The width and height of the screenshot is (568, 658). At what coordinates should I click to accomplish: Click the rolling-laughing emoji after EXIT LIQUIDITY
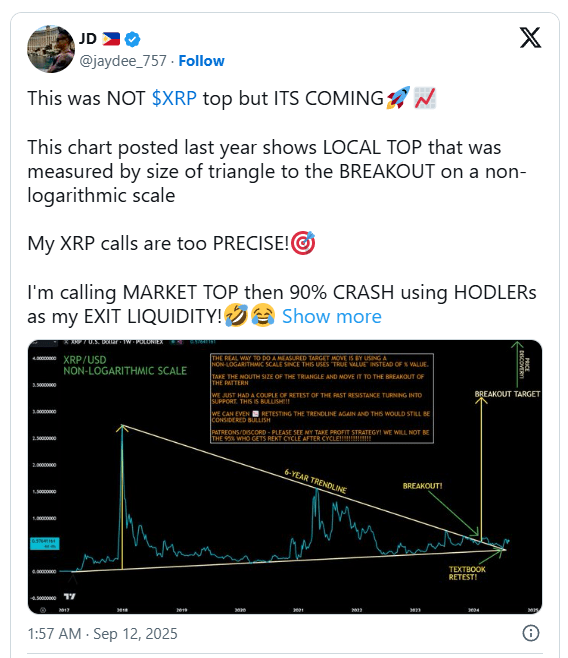tap(236, 316)
